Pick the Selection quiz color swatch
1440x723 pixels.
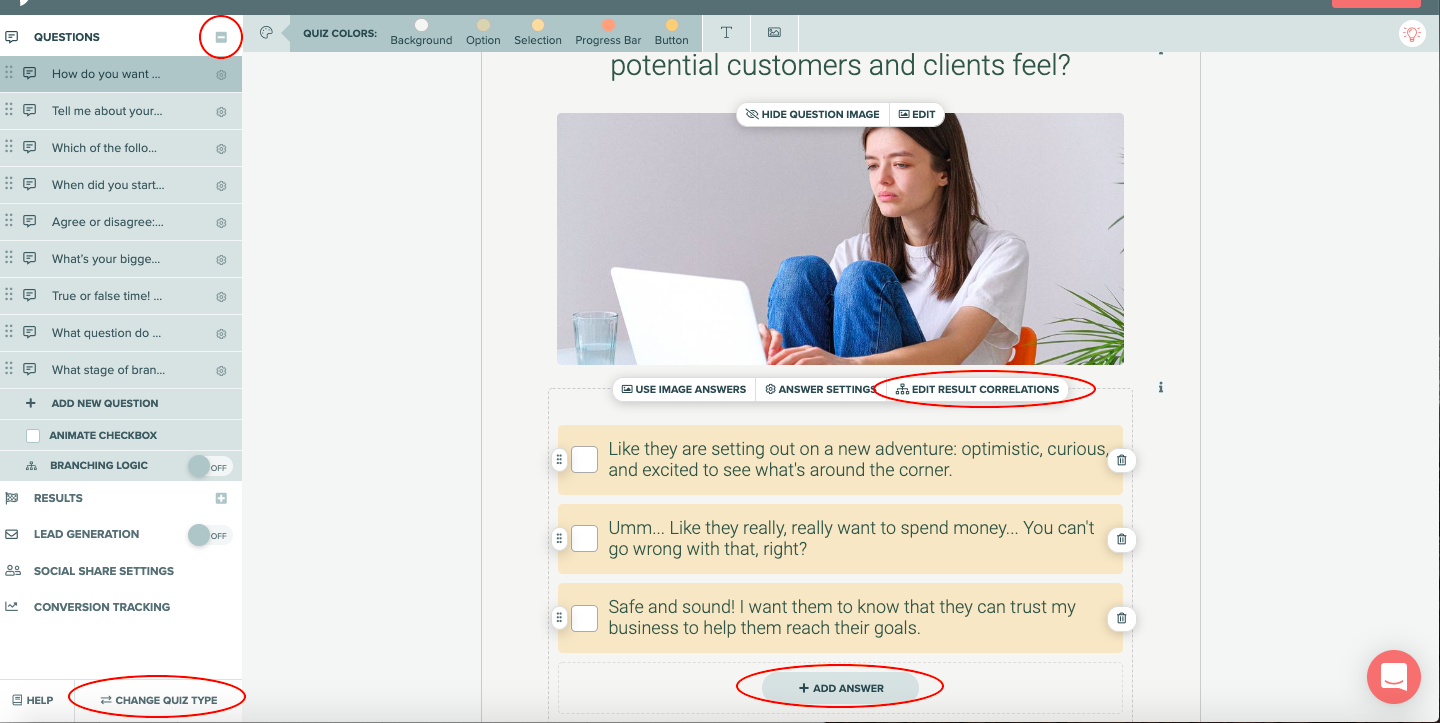[538, 25]
